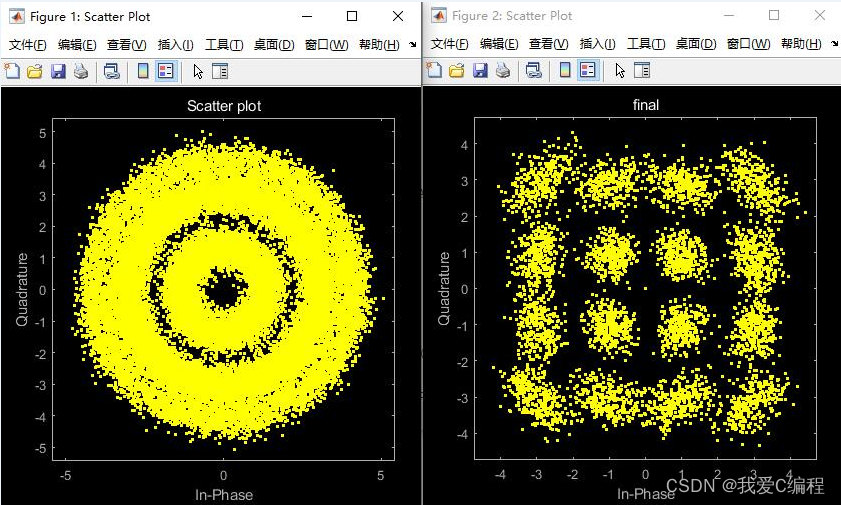Image resolution: width=841 pixels, height=505 pixels.
Task: Click the 'final' plot title in Figure 2
Action: (646, 105)
